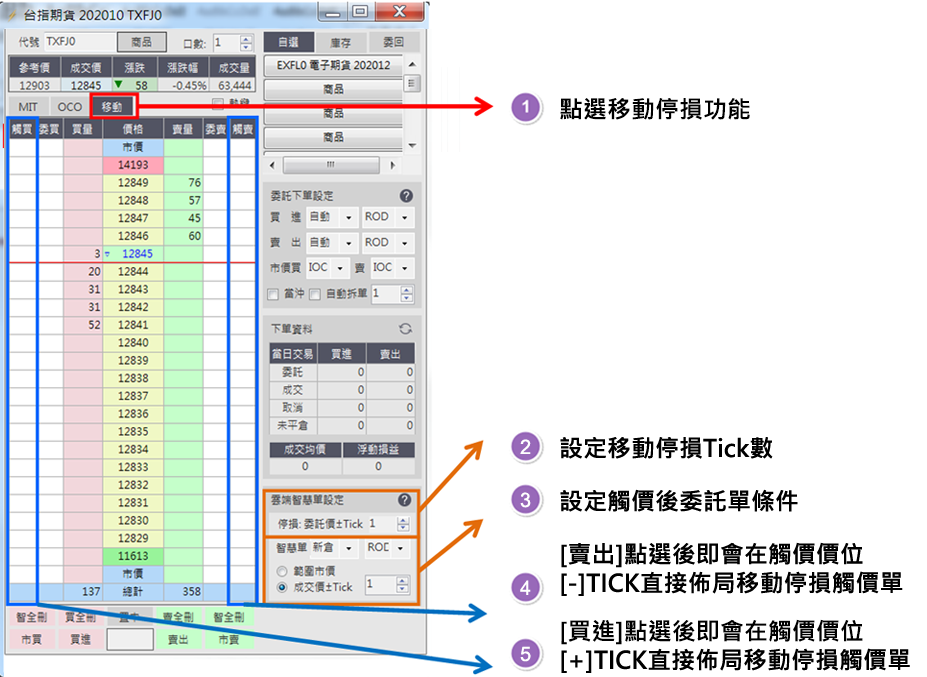927x677 pixels.
Task: Click the watchlist horizontal scrollbar thumb
Action: (331, 165)
